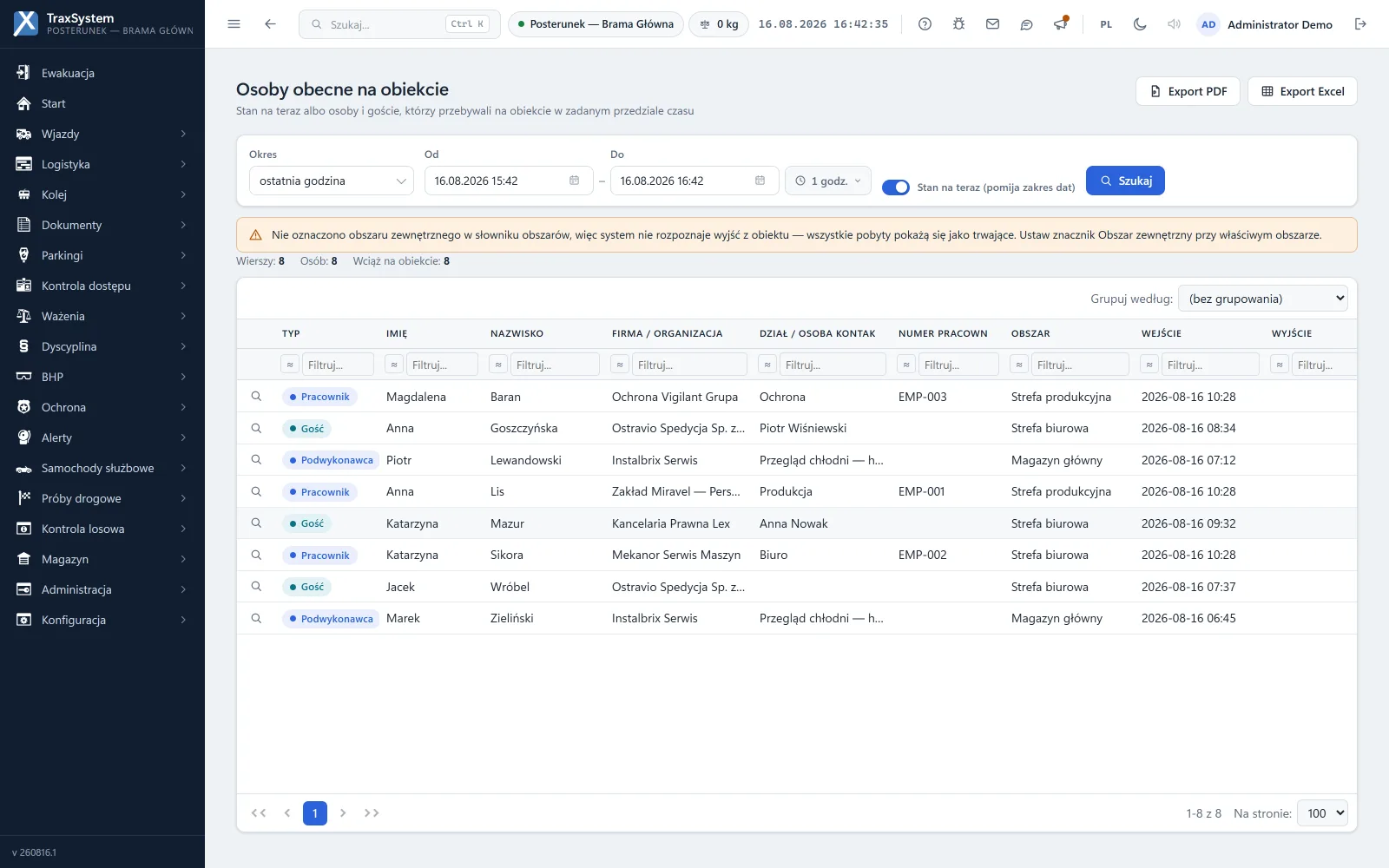This screenshot has height=868, width=1389.
Task: Click the Szukaj search button
Action: [1125, 181]
